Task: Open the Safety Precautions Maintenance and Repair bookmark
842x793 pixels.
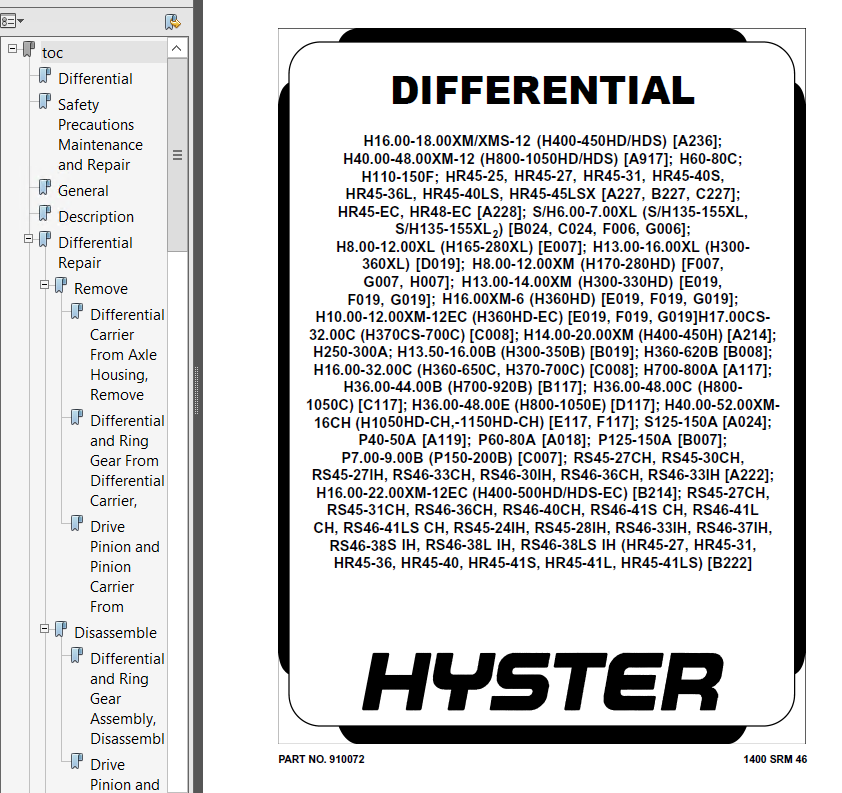Action: point(100,134)
